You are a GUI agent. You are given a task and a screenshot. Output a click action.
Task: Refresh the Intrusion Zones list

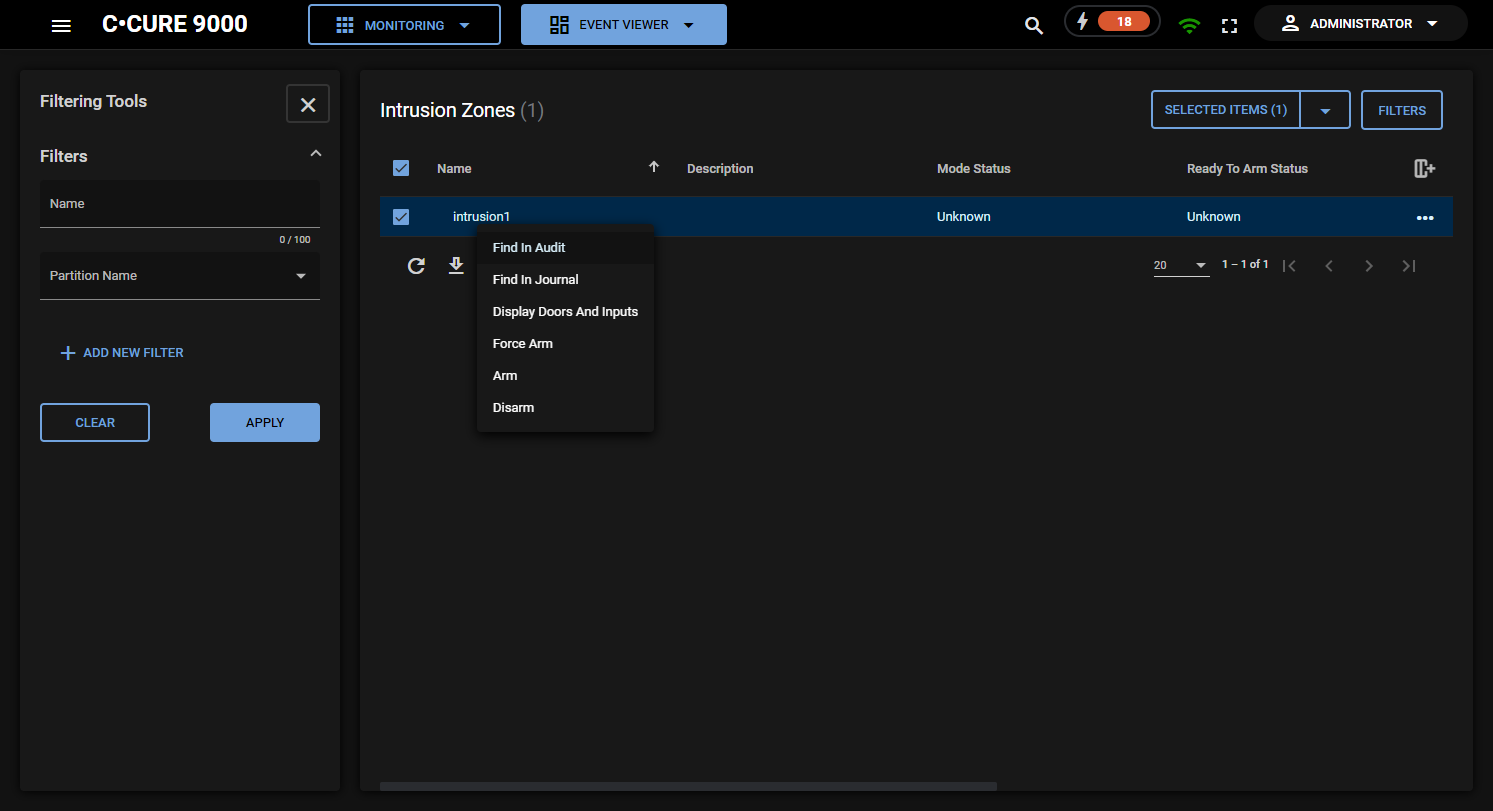[x=417, y=266]
